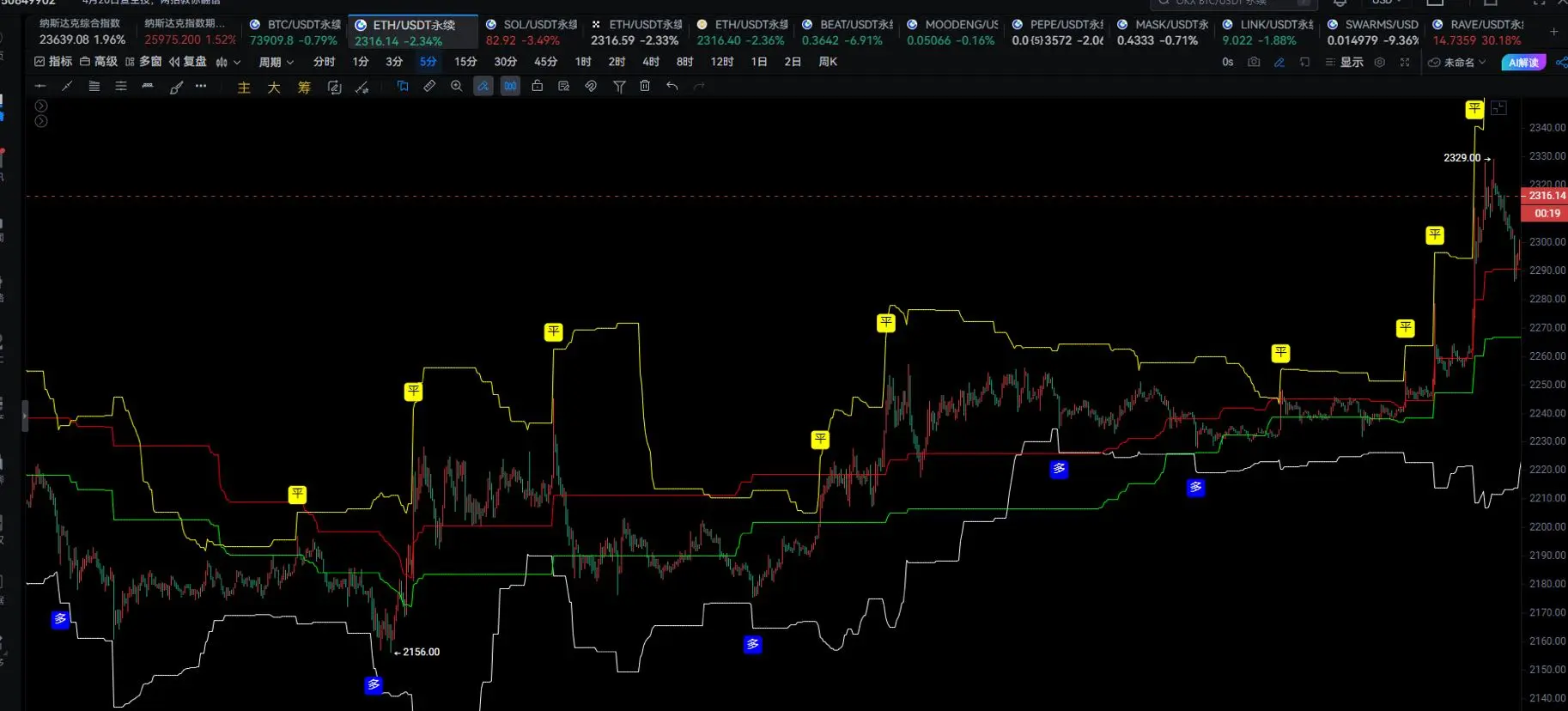Screen dimensions: 1568x711
Task: Select the 1分 timeframe
Action: point(361,62)
